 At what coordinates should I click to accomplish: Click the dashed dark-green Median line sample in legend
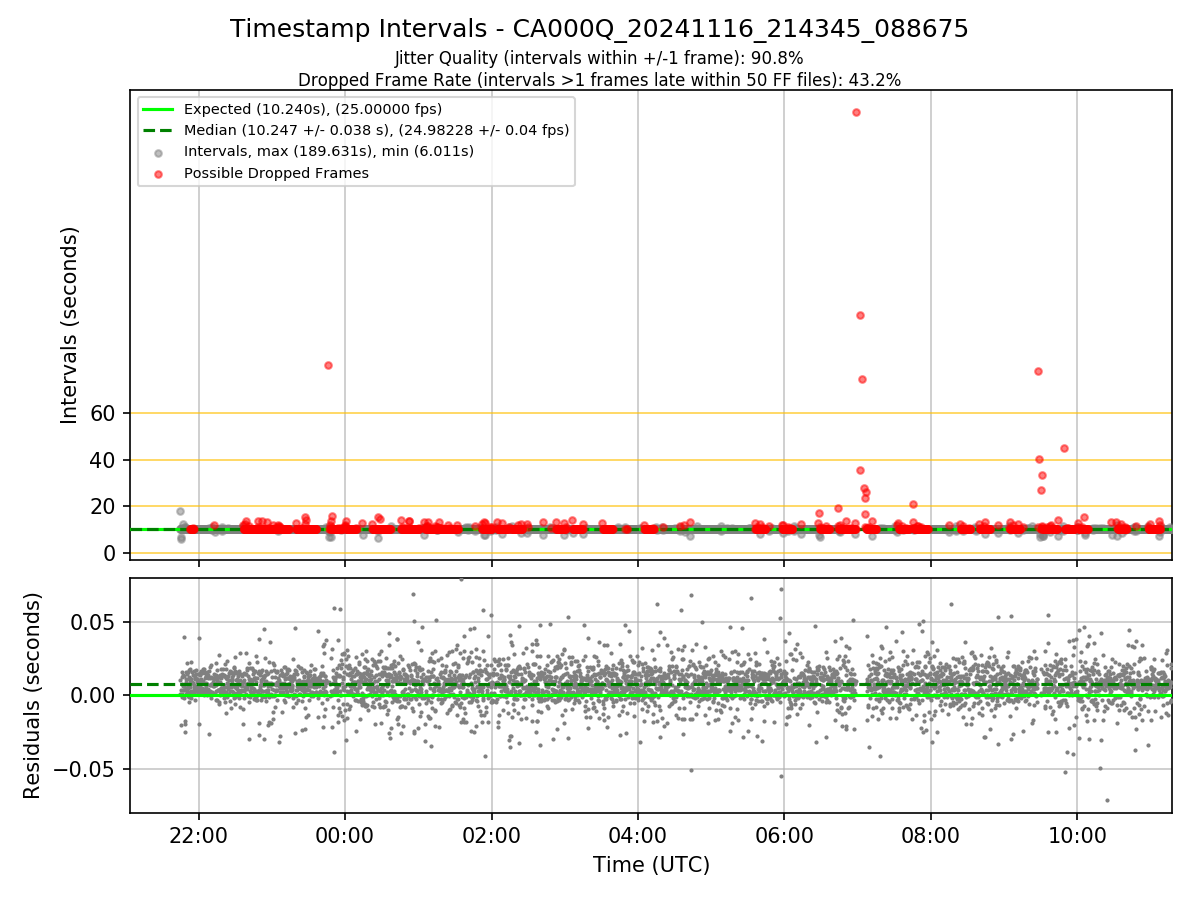pyautogui.click(x=159, y=130)
